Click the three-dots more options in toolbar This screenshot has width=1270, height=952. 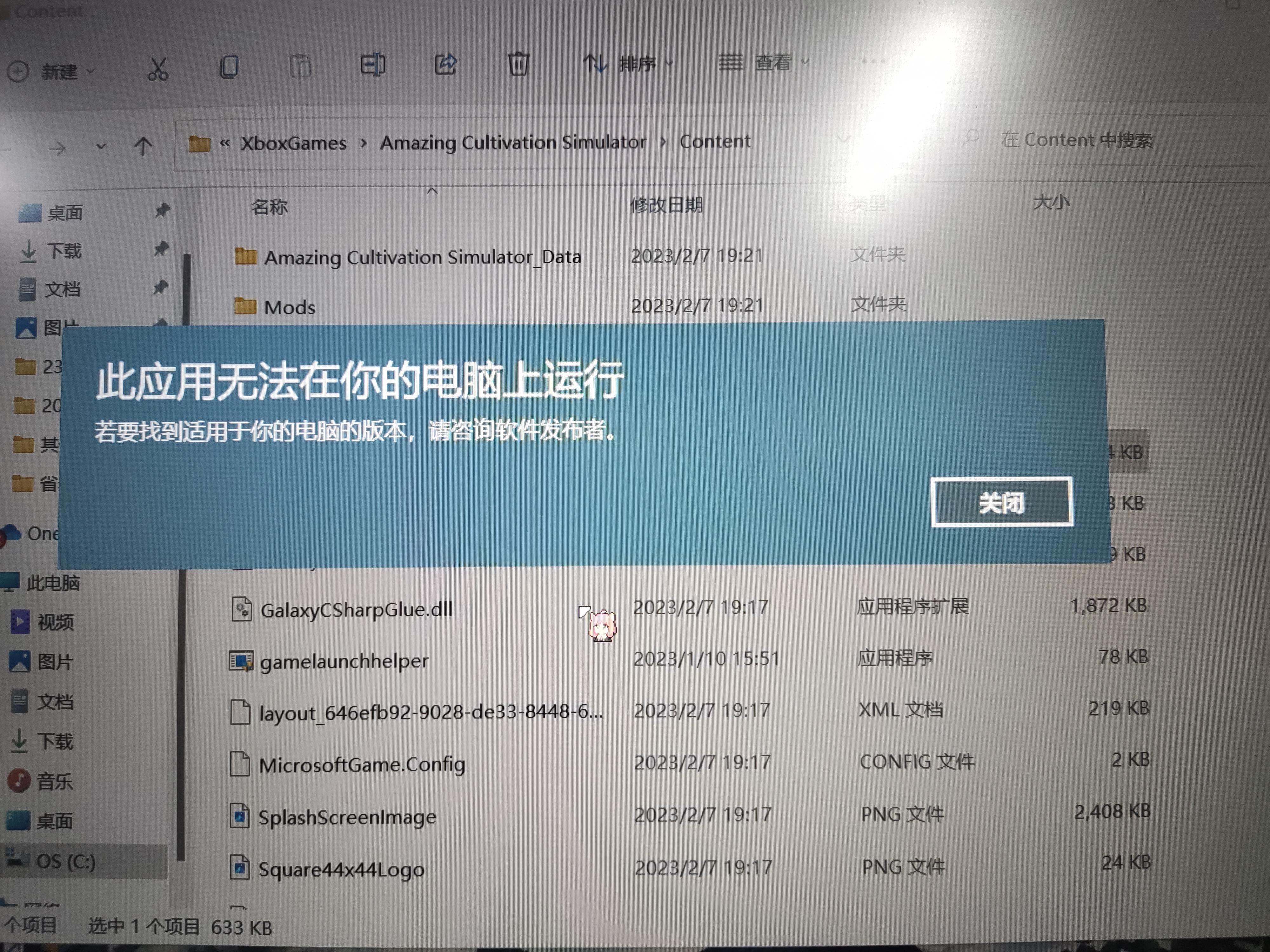pyautogui.click(x=873, y=61)
